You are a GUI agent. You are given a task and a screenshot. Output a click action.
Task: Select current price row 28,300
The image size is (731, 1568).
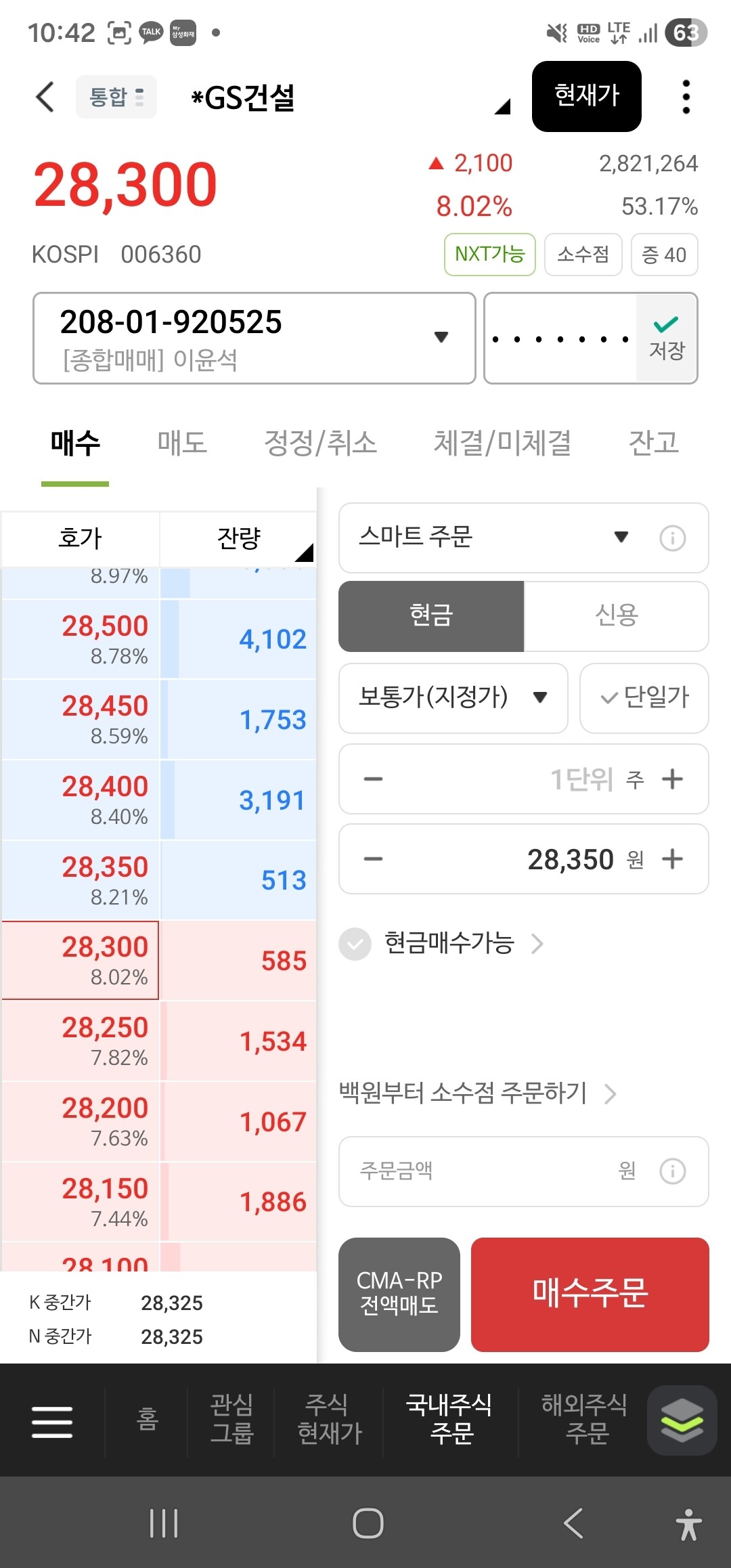(x=81, y=960)
